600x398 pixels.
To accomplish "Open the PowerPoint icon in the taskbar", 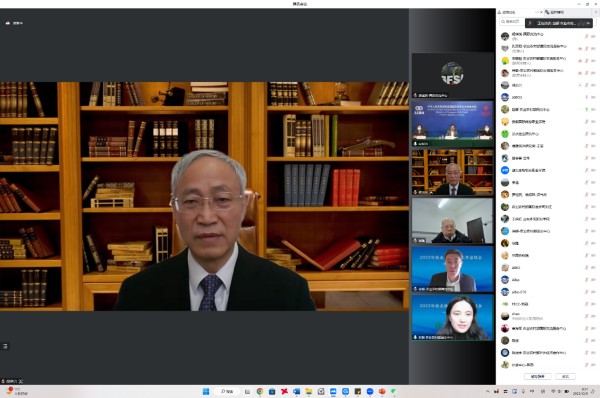I will pyautogui.click(x=382, y=391).
